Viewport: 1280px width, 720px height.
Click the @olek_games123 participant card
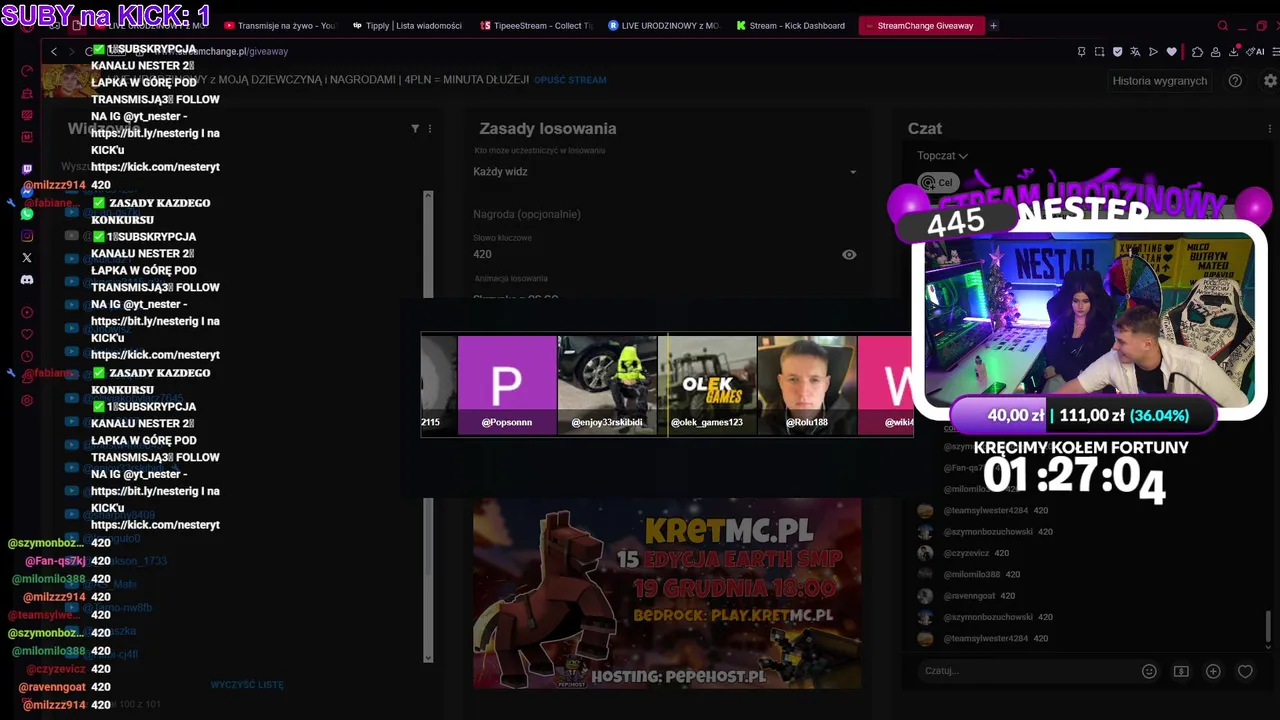[x=707, y=385]
